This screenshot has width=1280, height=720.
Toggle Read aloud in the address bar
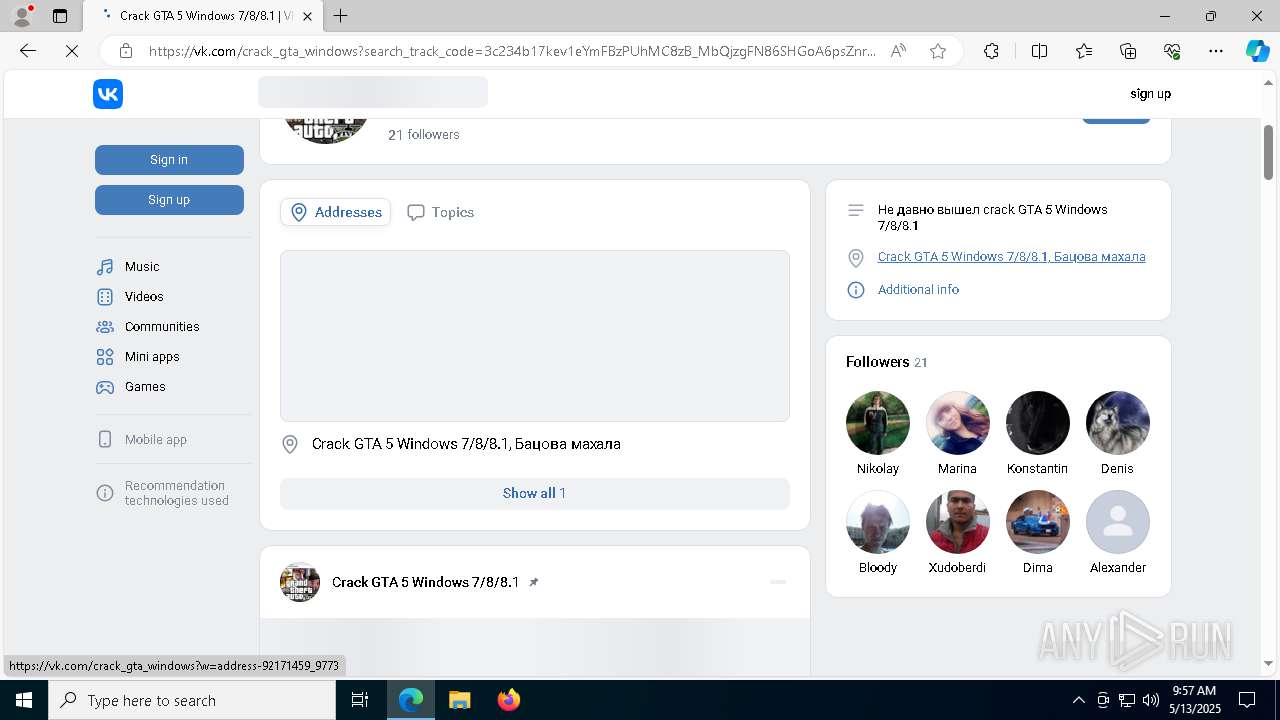tap(898, 51)
